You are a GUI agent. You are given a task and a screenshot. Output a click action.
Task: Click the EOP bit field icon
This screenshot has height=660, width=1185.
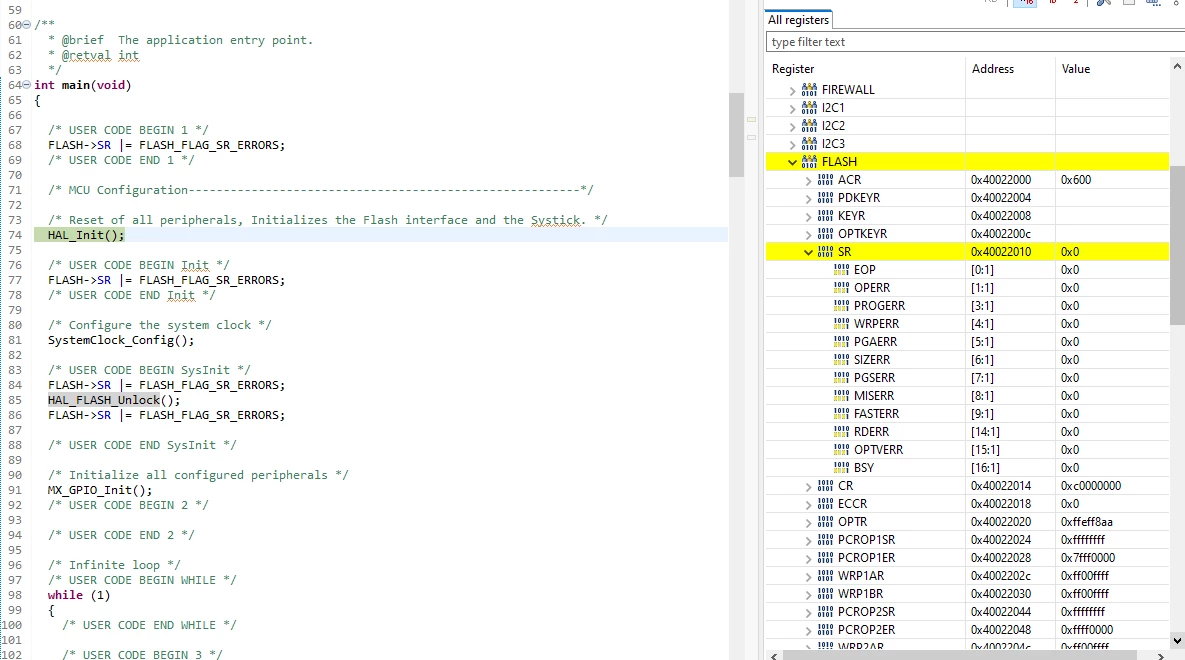(x=841, y=269)
